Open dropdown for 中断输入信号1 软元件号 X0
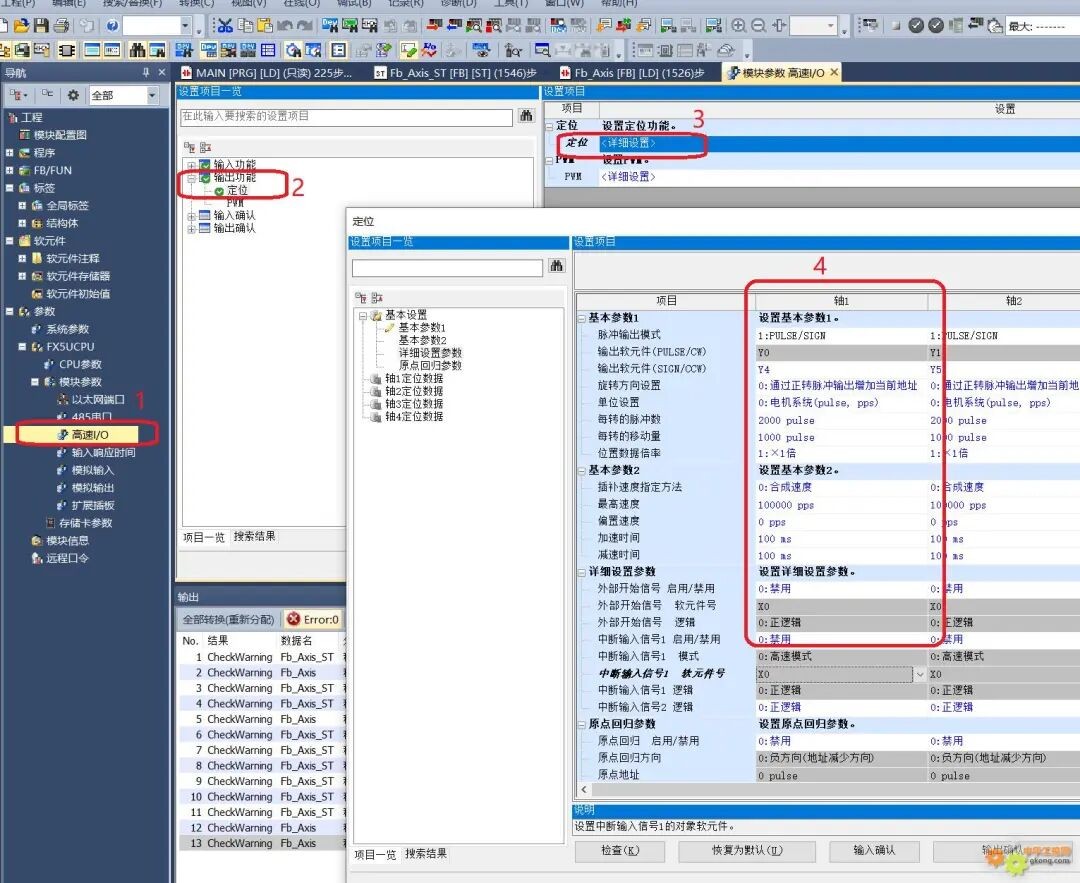Viewport: 1080px width, 883px height. pyautogui.click(x=920, y=674)
